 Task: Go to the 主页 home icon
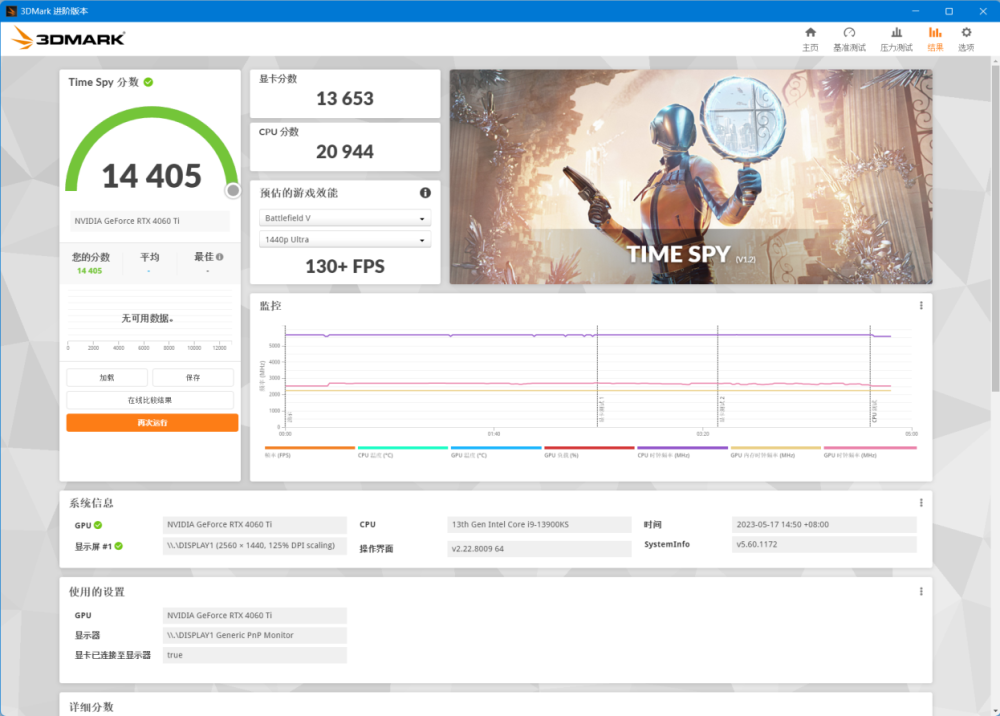pyautogui.click(x=810, y=38)
